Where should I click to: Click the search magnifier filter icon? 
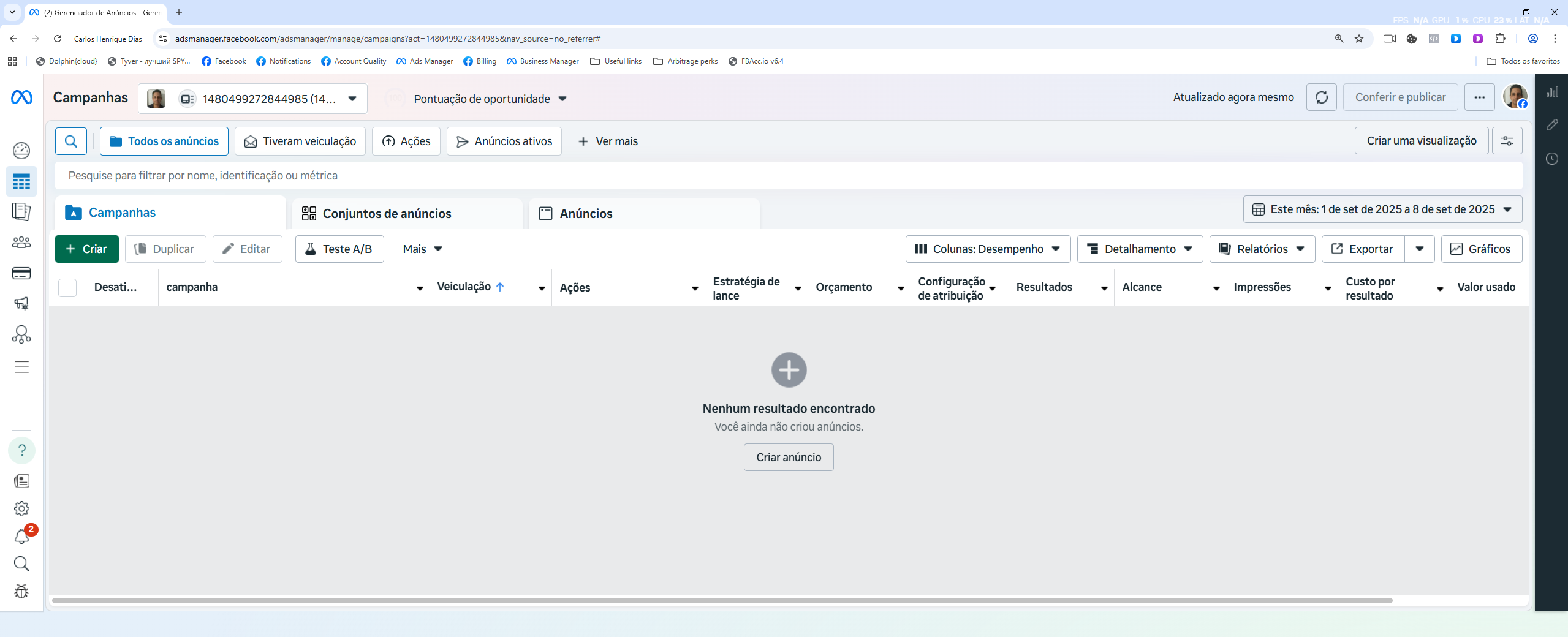click(x=71, y=141)
